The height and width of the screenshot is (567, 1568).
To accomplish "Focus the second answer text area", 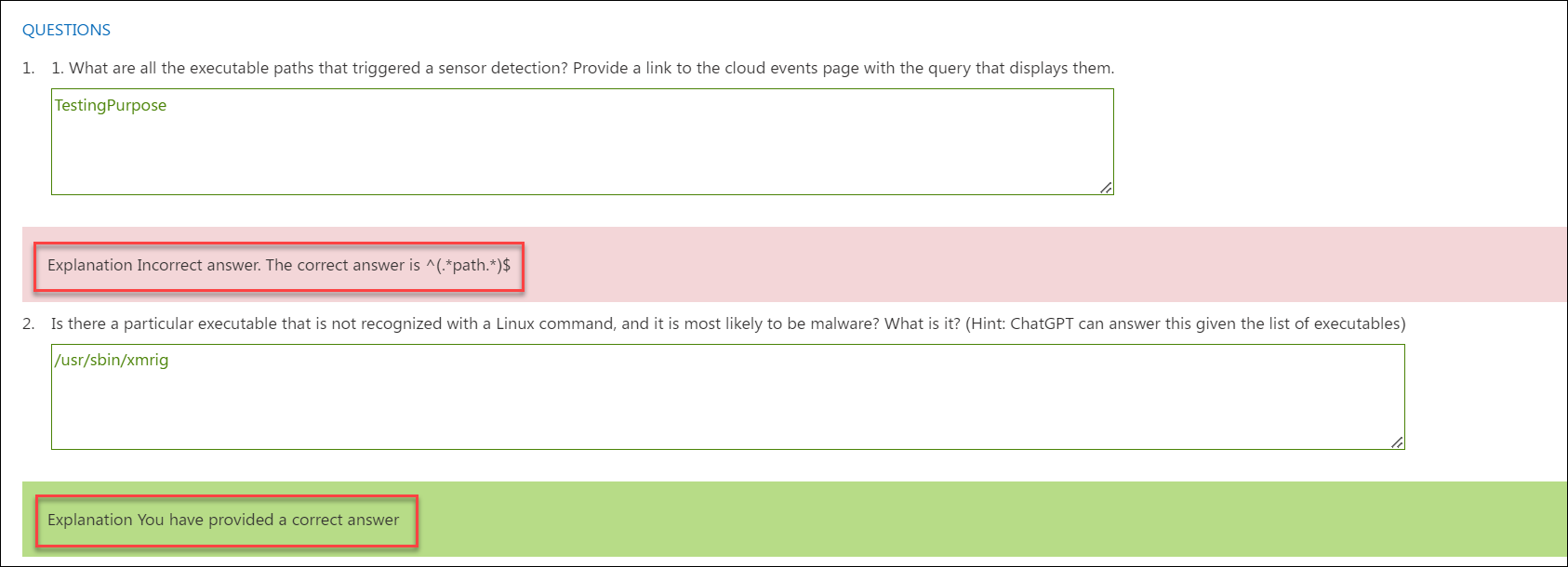I will click(727, 397).
